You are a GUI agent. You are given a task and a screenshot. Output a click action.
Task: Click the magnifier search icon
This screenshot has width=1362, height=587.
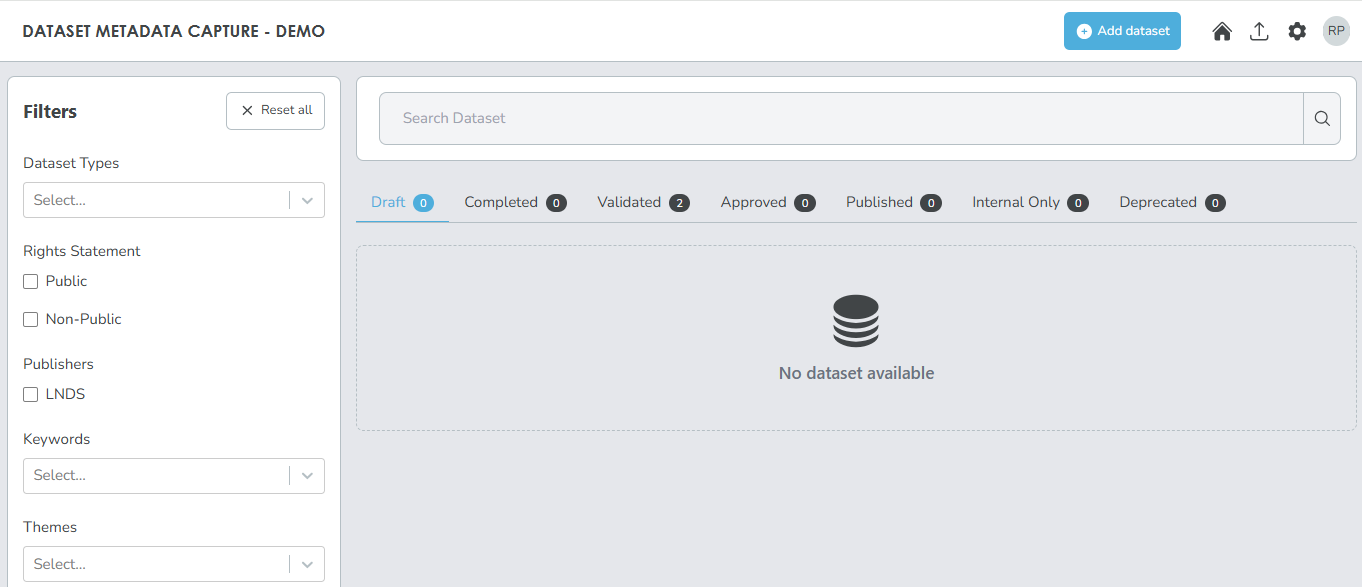point(1321,119)
